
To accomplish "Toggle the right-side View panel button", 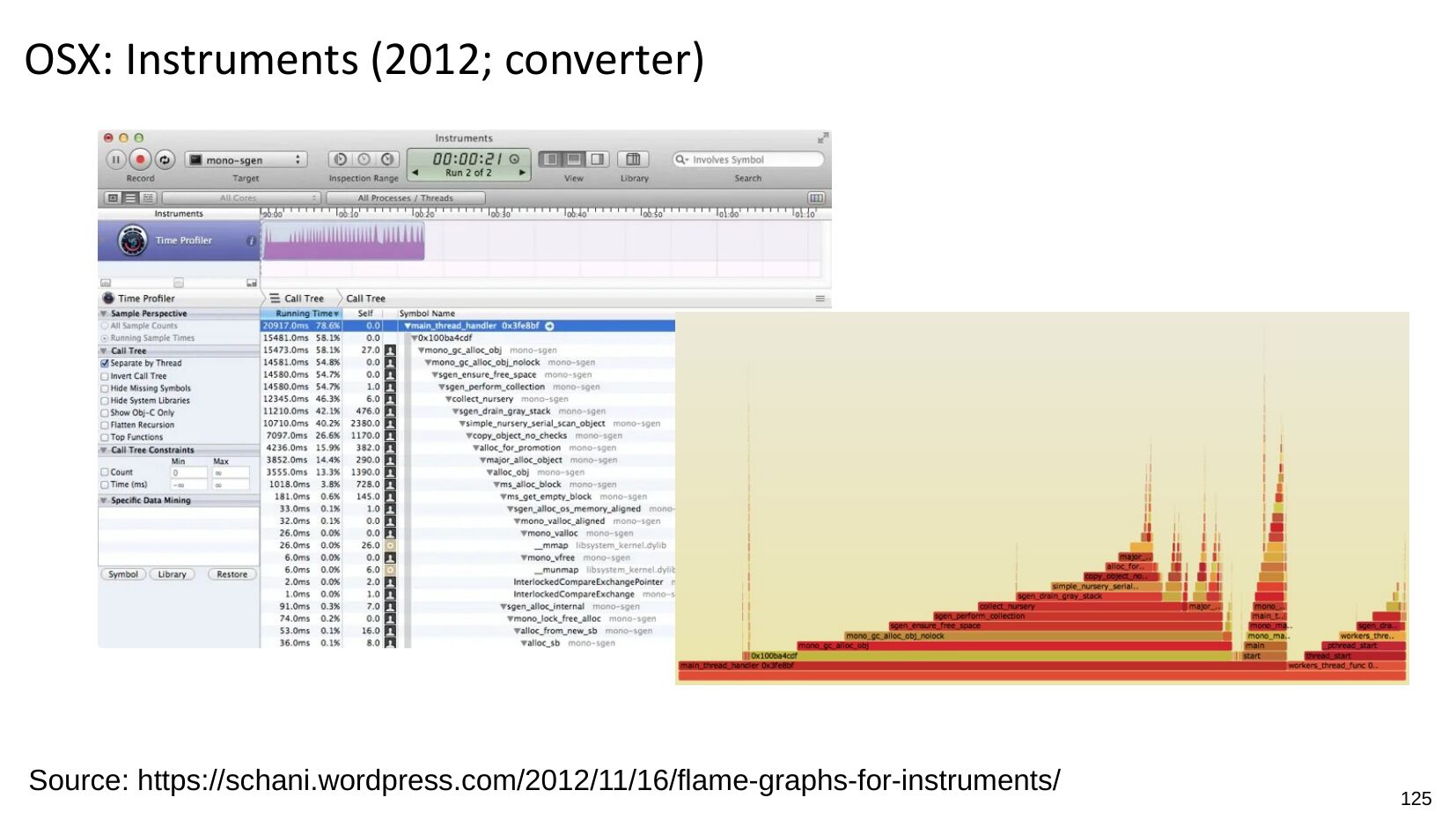I will point(598,159).
